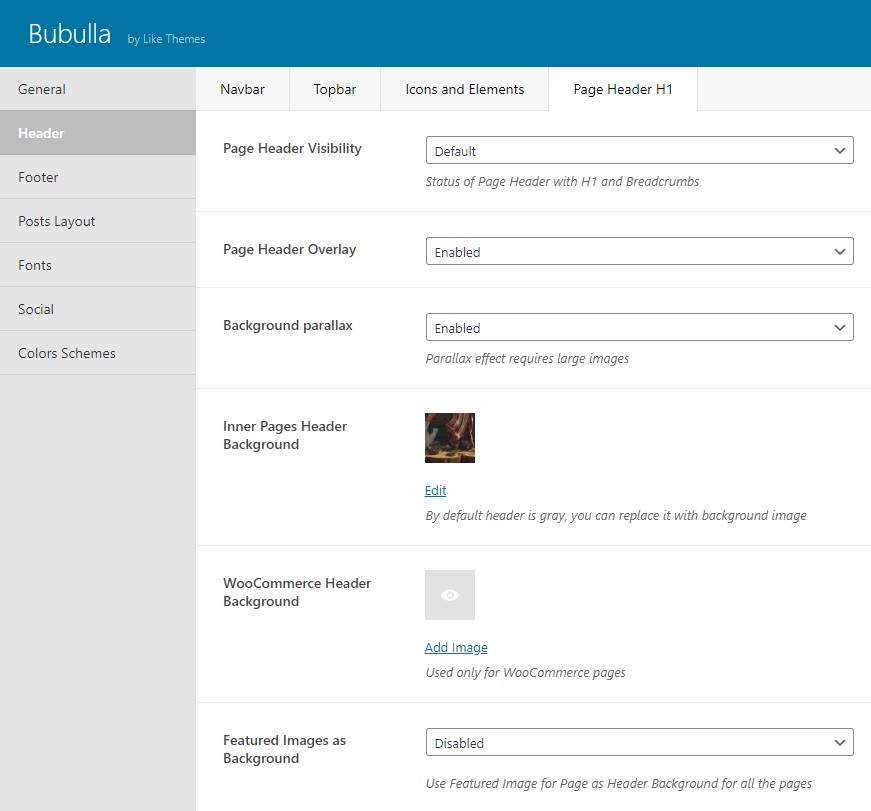Open the Fonts settings section
This screenshot has width=871, height=811.
pos(98,265)
